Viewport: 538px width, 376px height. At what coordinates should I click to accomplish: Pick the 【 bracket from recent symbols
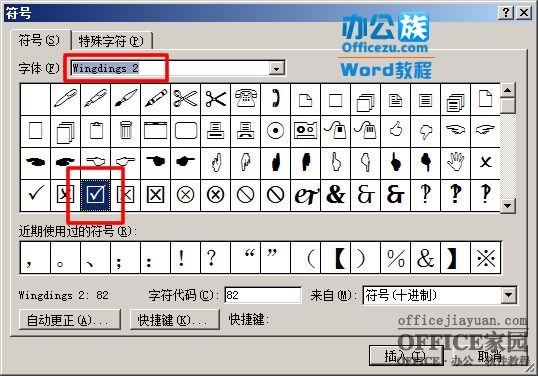pyautogui.click(x=336, y=258)
